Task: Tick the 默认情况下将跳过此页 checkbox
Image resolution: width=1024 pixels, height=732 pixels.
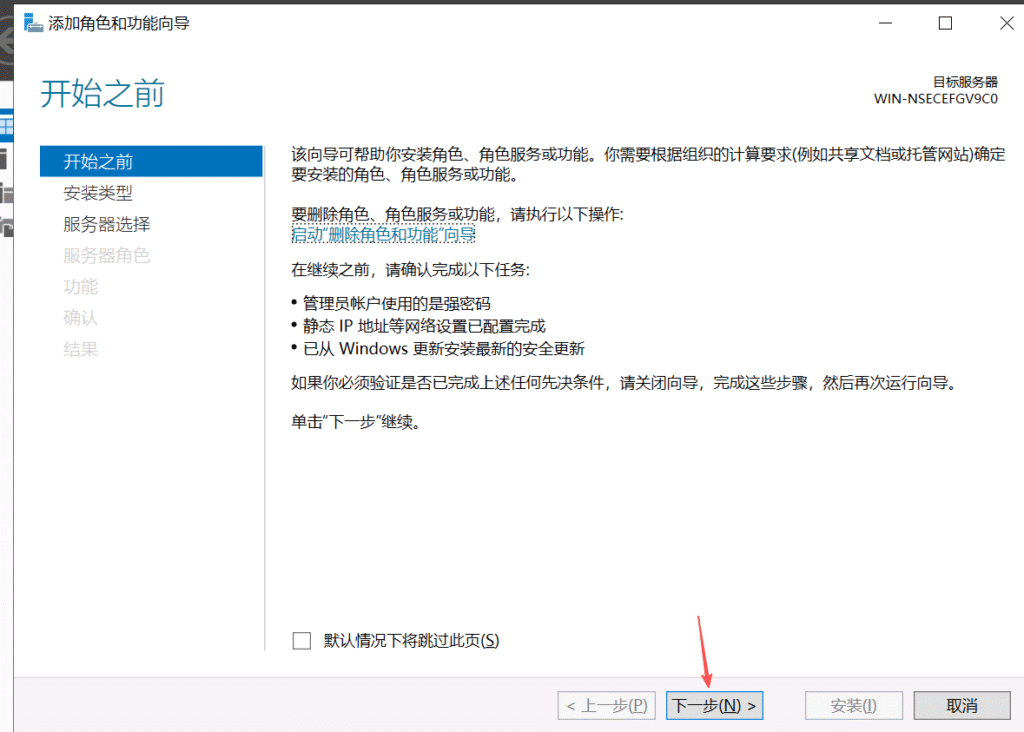Action: coord(302,641)
